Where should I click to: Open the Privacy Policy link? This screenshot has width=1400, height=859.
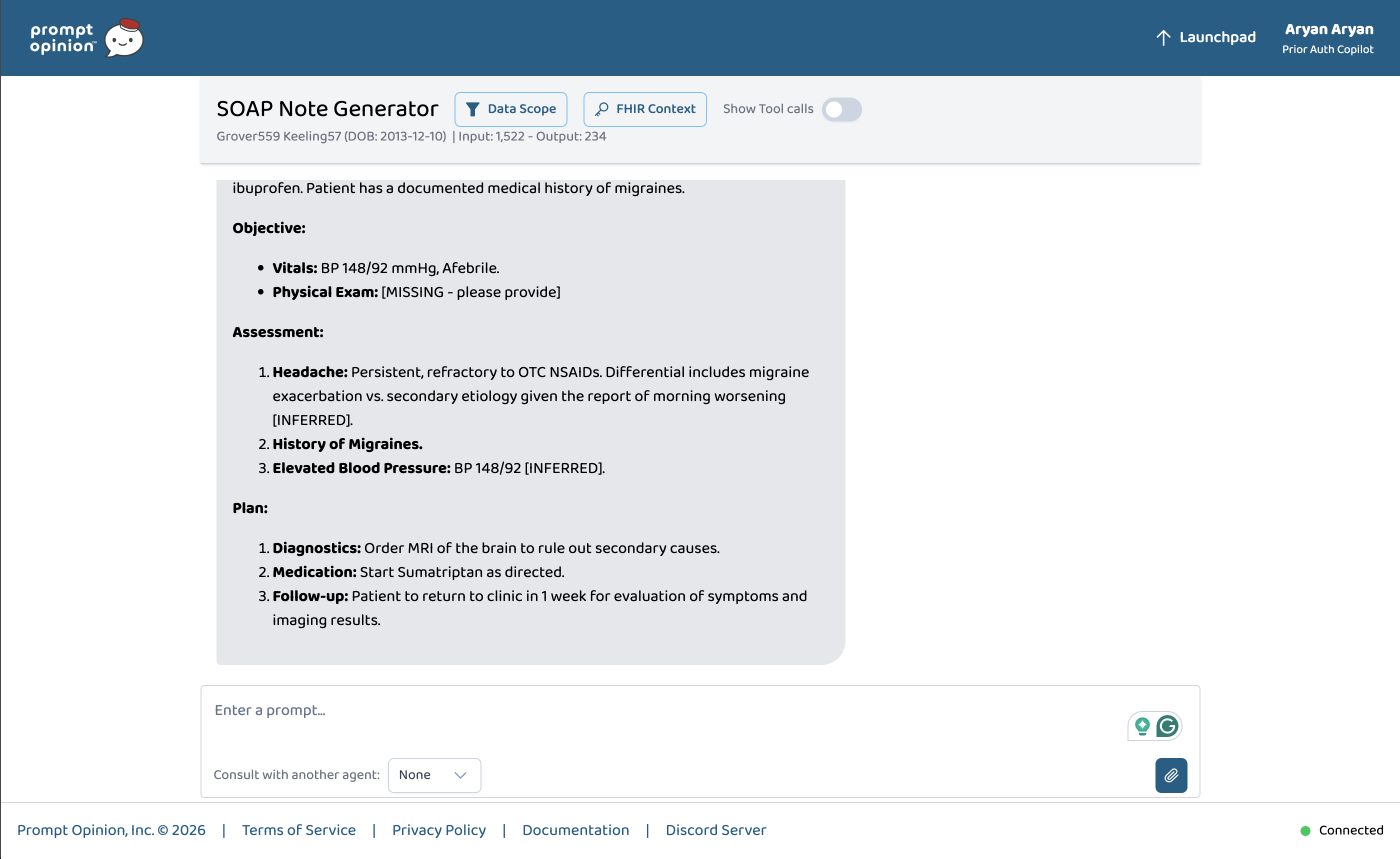click(x=438, y=830)
